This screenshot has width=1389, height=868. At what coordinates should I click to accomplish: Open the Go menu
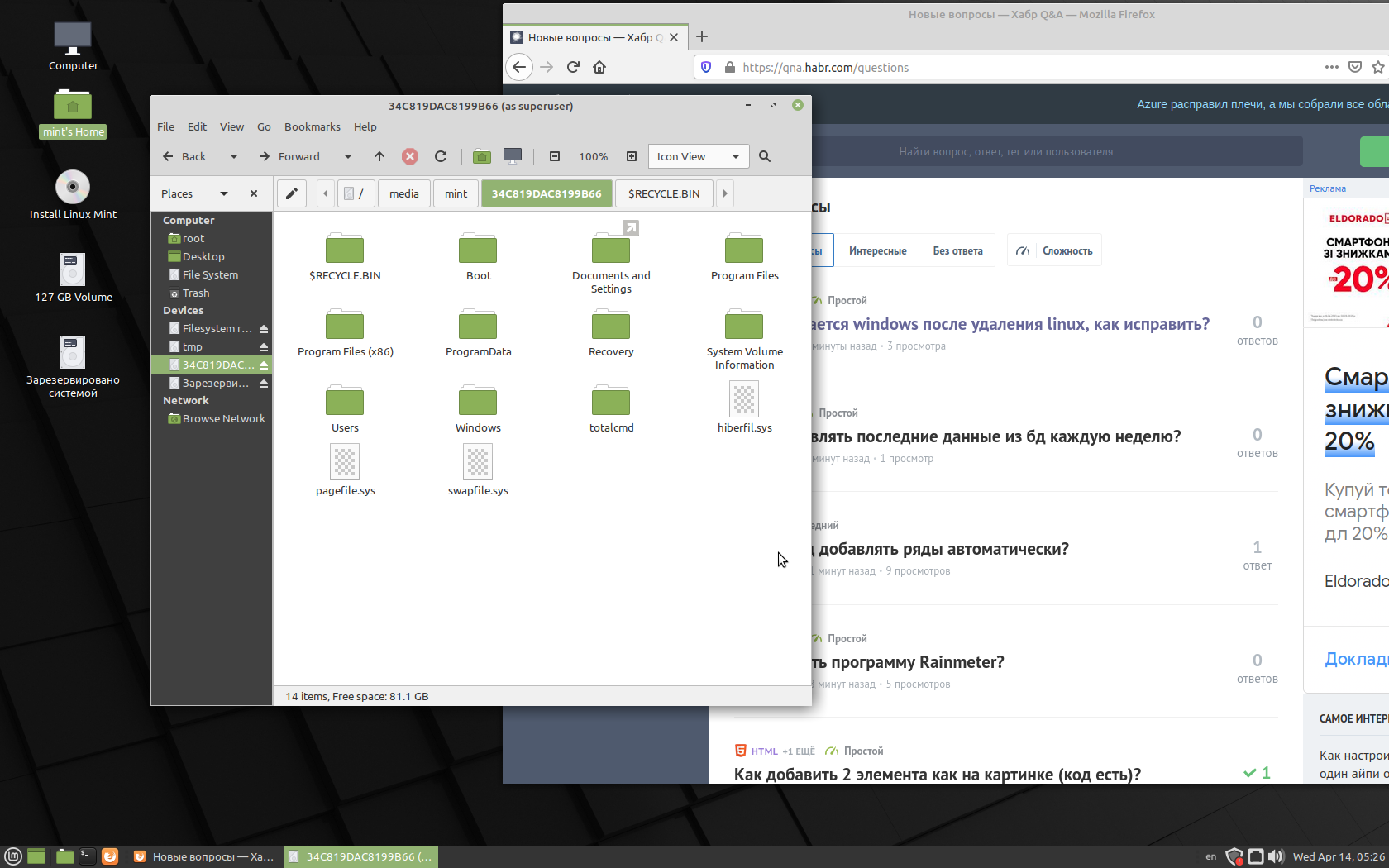click(x=265, y=126)
